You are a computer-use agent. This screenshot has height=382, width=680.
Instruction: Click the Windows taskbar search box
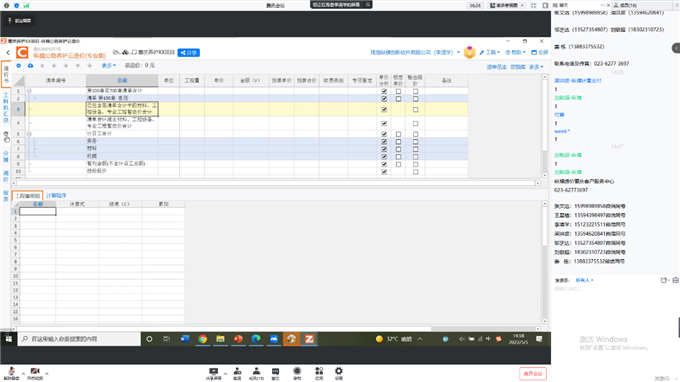(79, 339)
